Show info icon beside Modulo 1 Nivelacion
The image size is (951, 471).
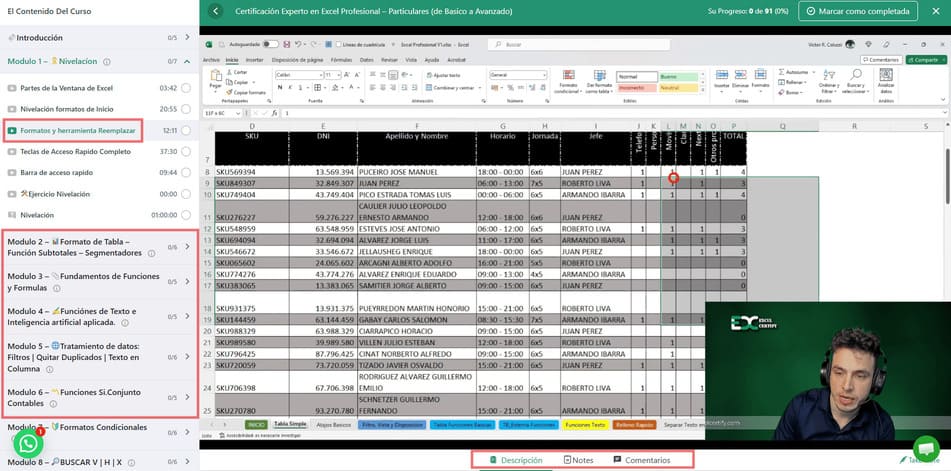coord(107,62)
